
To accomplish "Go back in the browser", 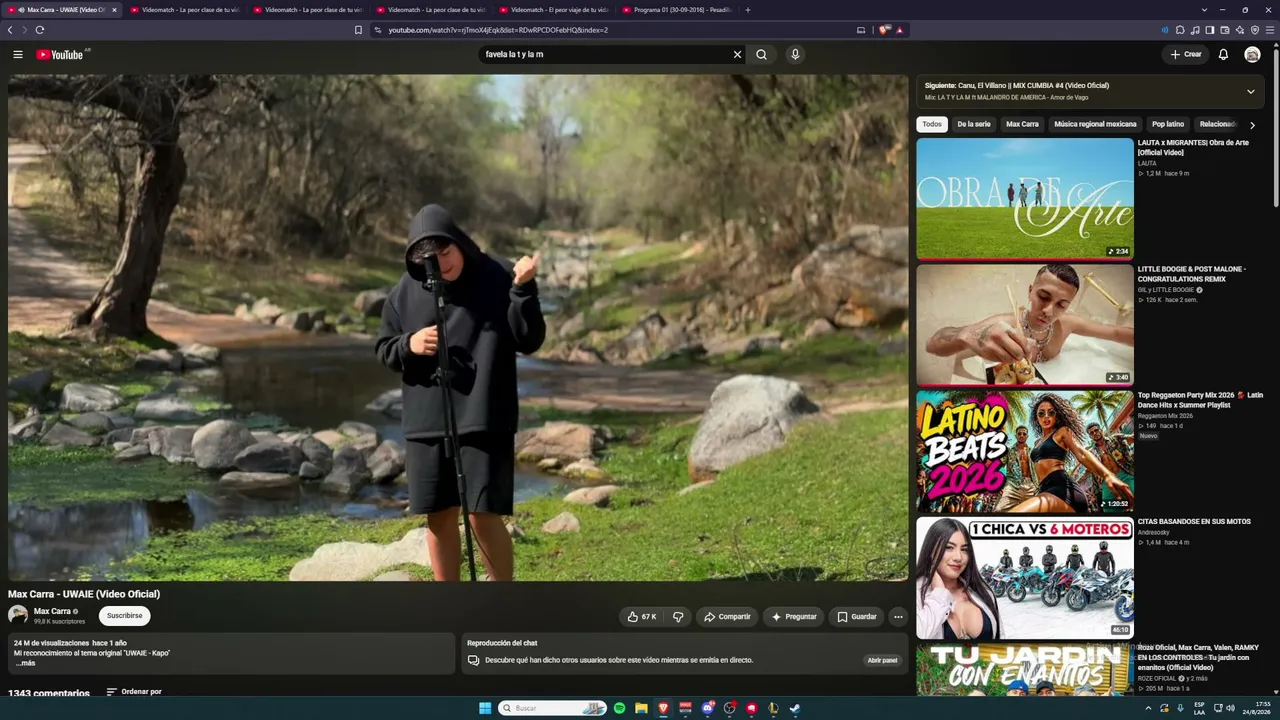I will [x=10, y=30].
